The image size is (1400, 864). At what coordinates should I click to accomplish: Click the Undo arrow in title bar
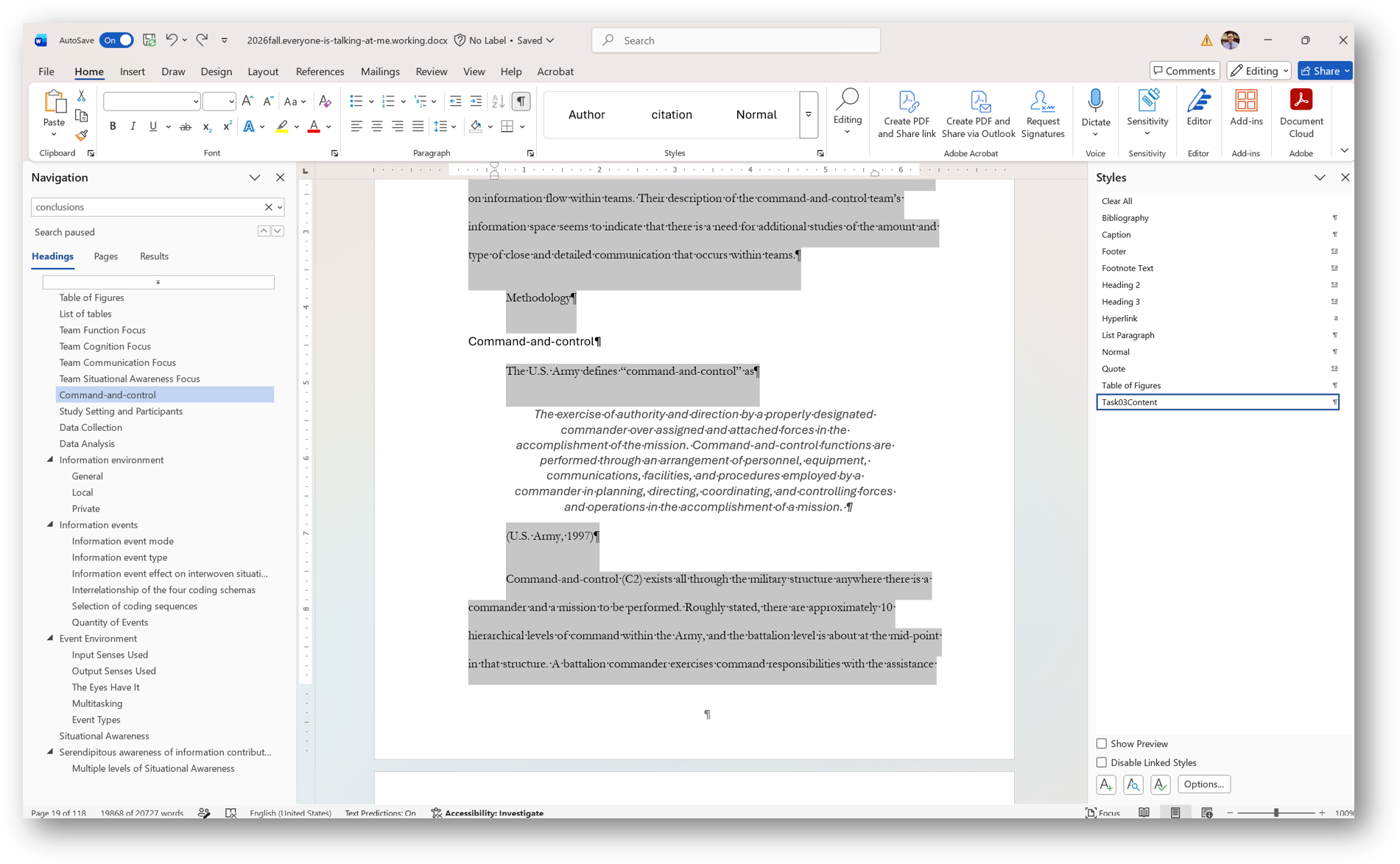[x=171, y=40]
